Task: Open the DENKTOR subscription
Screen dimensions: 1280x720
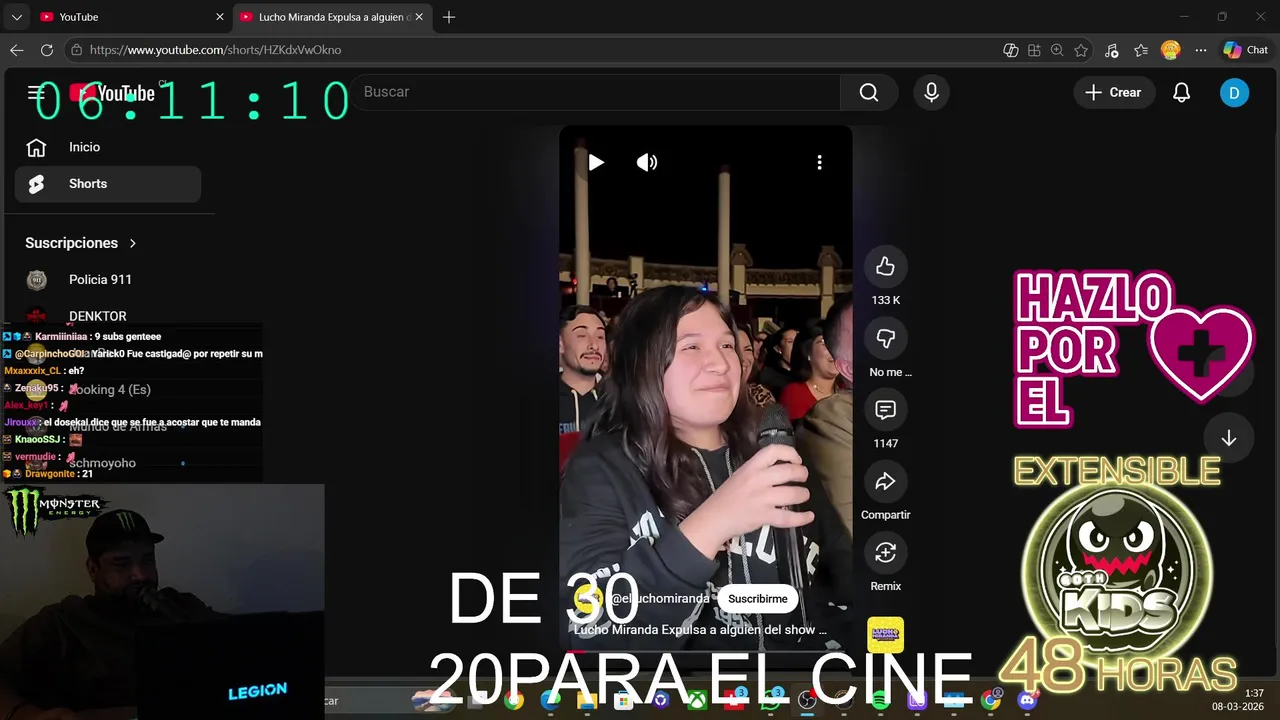Action: click(x=108, y=316)
